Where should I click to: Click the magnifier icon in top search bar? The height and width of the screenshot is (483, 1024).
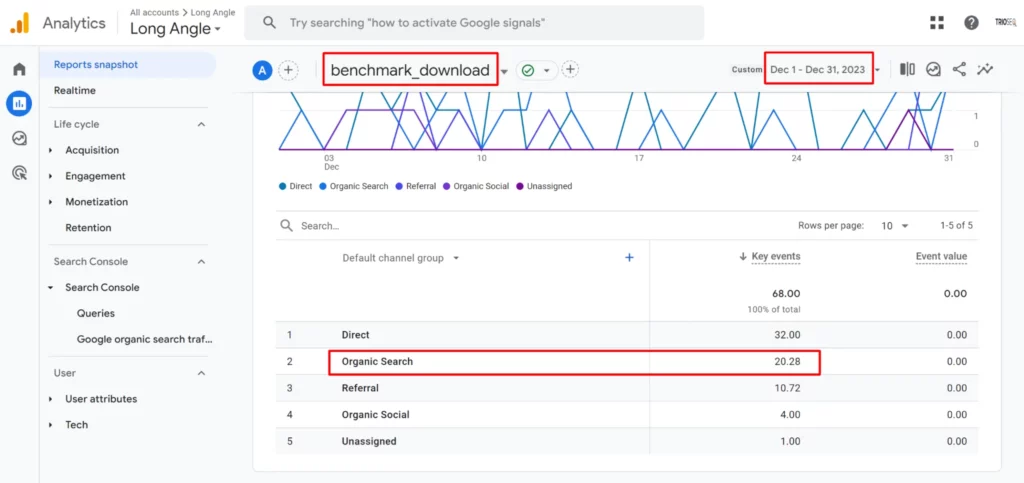pyautogui.click(x=269, y=23)
